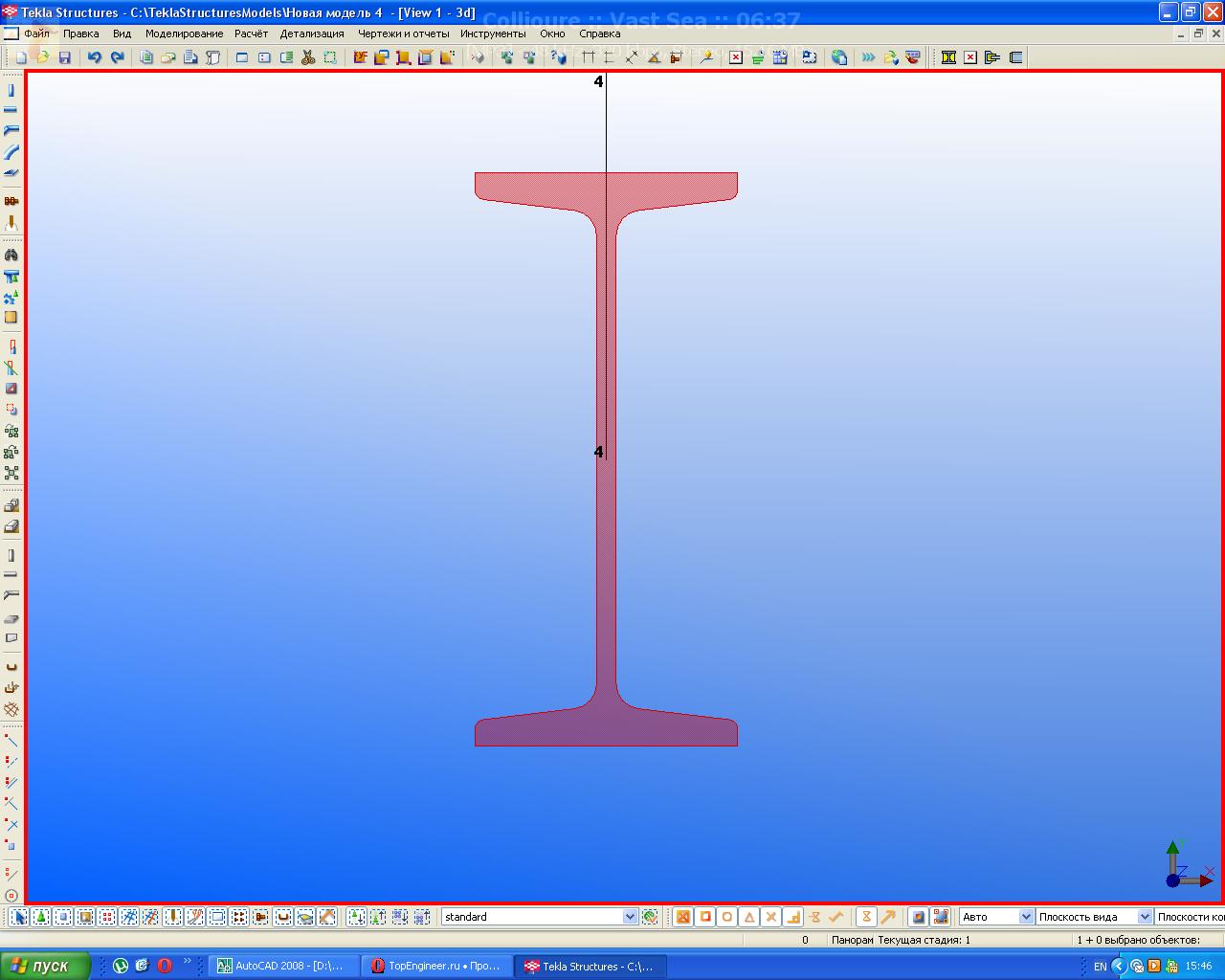Screen dimensions: 1225x980
Task: Click the Undo arrow in toolbar
Action: click(x=94, y=57)
